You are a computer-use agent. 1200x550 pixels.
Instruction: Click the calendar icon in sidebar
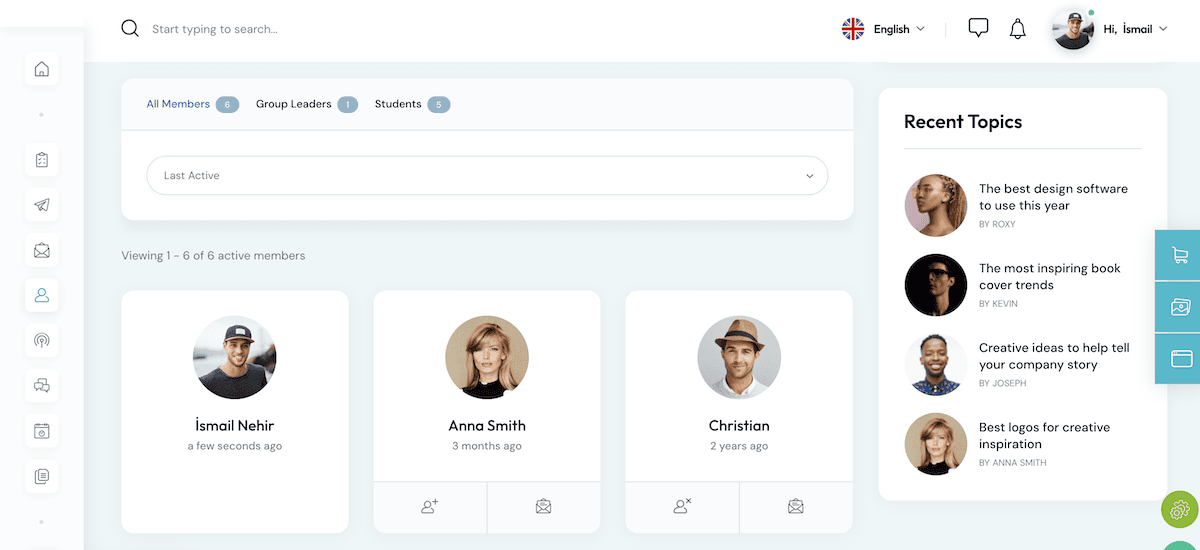click(x=41, y=431)
